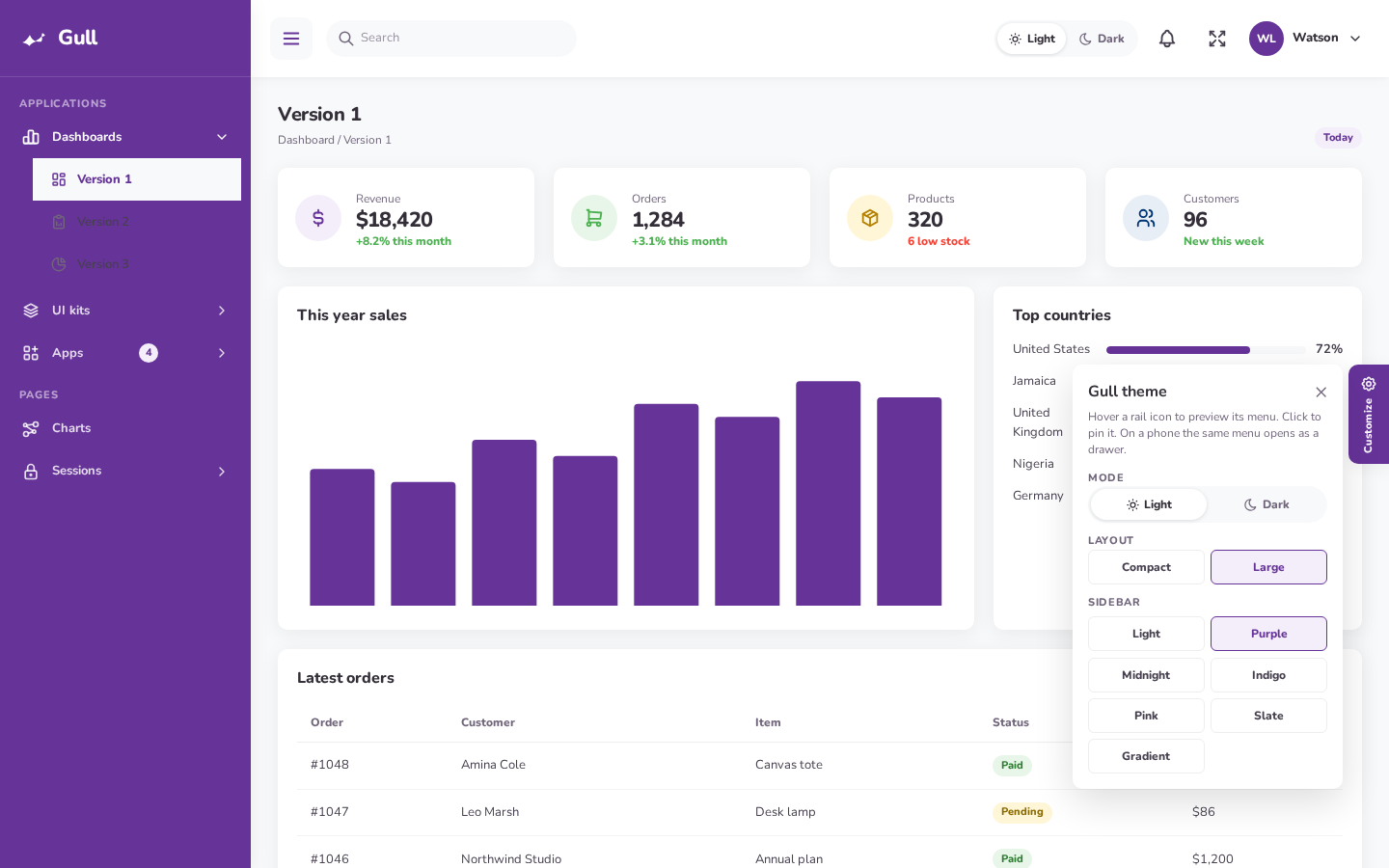Close the Gull theme panel
This screenshot has height=868, width=1389.
pyautogui.click(x=1321, y=392)
